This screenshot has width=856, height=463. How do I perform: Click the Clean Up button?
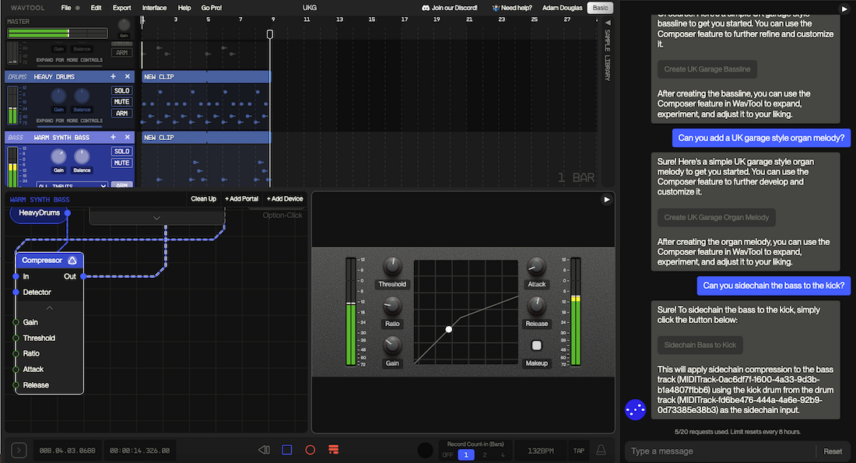pos(203,199)
